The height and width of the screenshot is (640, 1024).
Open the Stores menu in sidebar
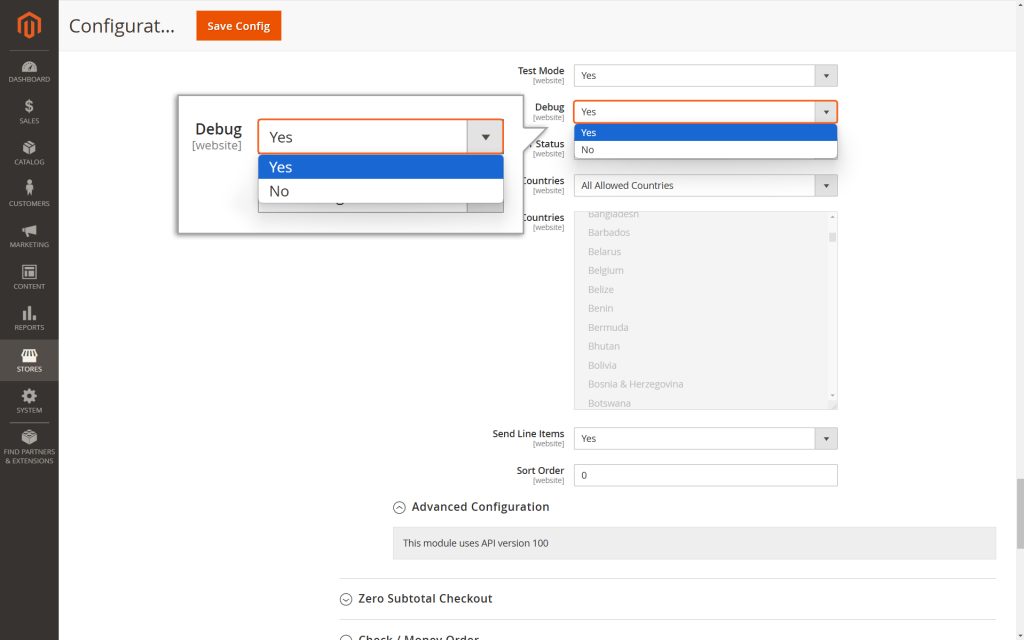click(x=29, y=360)
